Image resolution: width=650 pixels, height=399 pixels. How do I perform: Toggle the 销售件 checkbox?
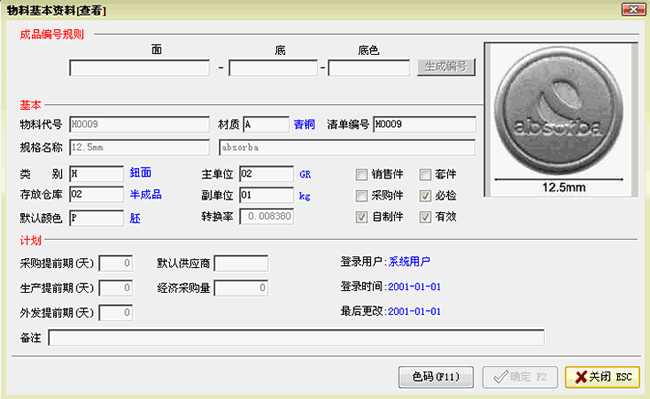361,174
